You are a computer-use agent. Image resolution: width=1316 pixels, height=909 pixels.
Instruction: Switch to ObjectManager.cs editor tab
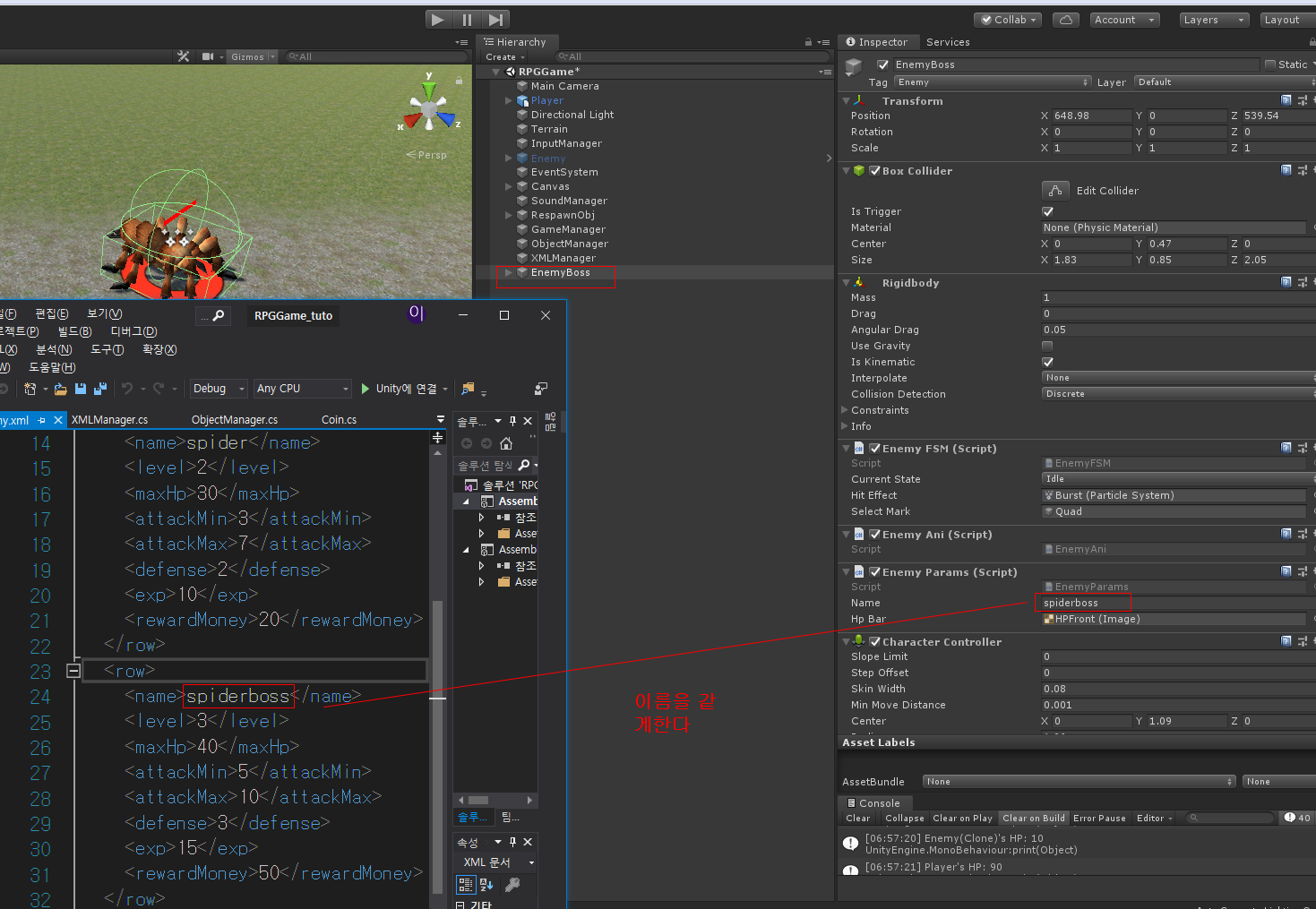(x=235, y=420)
